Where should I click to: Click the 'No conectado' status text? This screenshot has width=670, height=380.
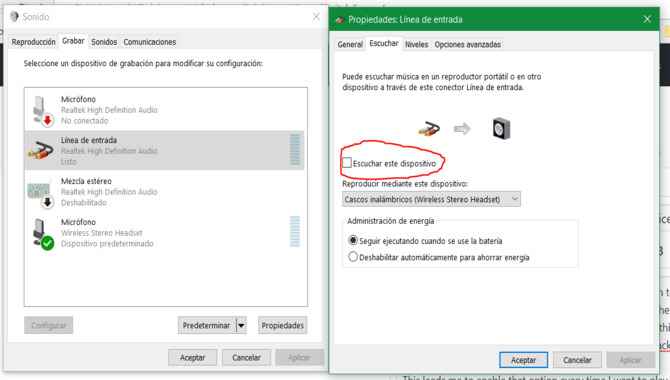85,121
